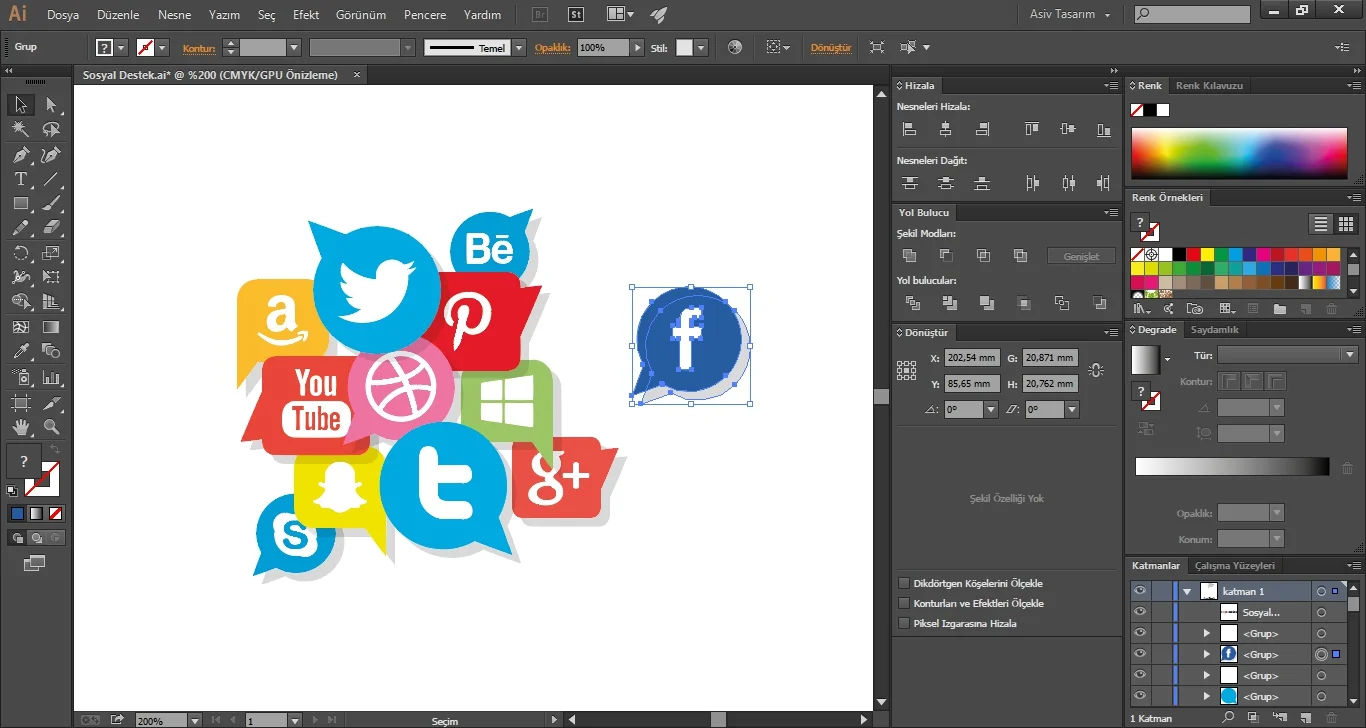Switch swatches to thumbnail grid view
This screenshot has width=1366, height=728.
[x=1346, y=224]
